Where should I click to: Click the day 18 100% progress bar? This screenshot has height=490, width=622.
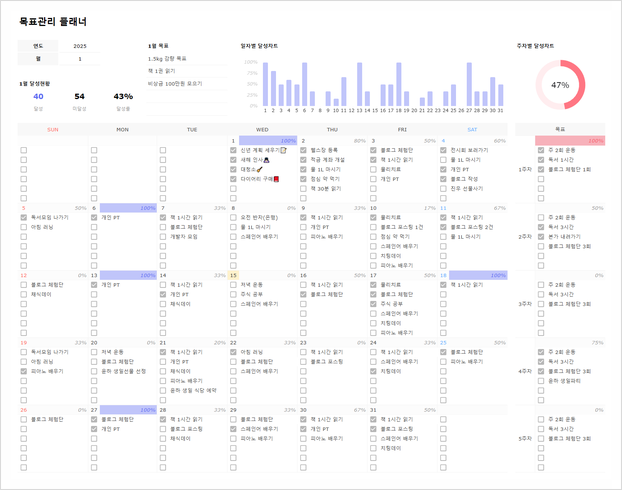point(478,275)
